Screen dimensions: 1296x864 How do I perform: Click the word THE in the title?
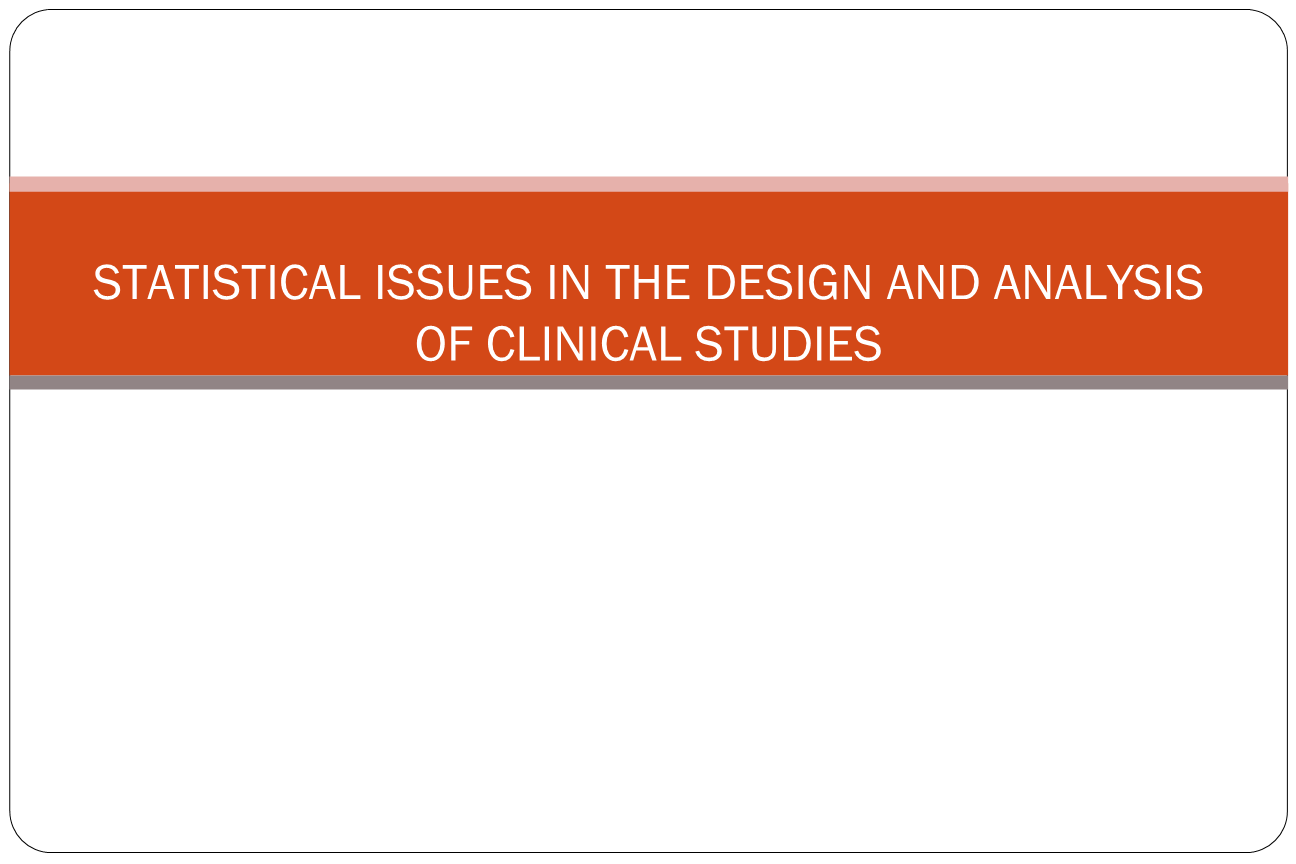click(648, 284)
